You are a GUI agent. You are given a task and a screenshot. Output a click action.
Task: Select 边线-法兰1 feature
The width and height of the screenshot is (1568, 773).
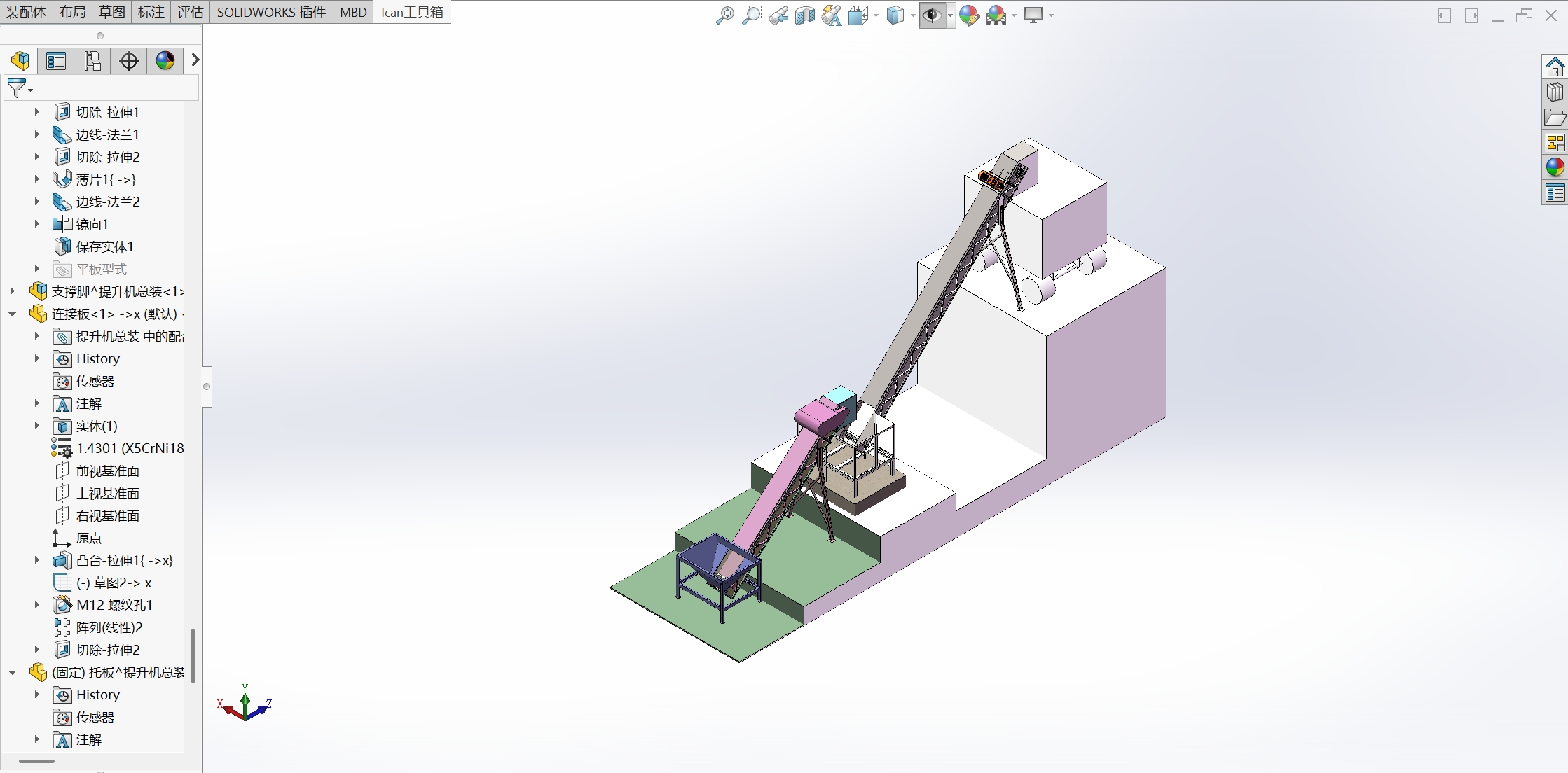[x=107, y=134]
